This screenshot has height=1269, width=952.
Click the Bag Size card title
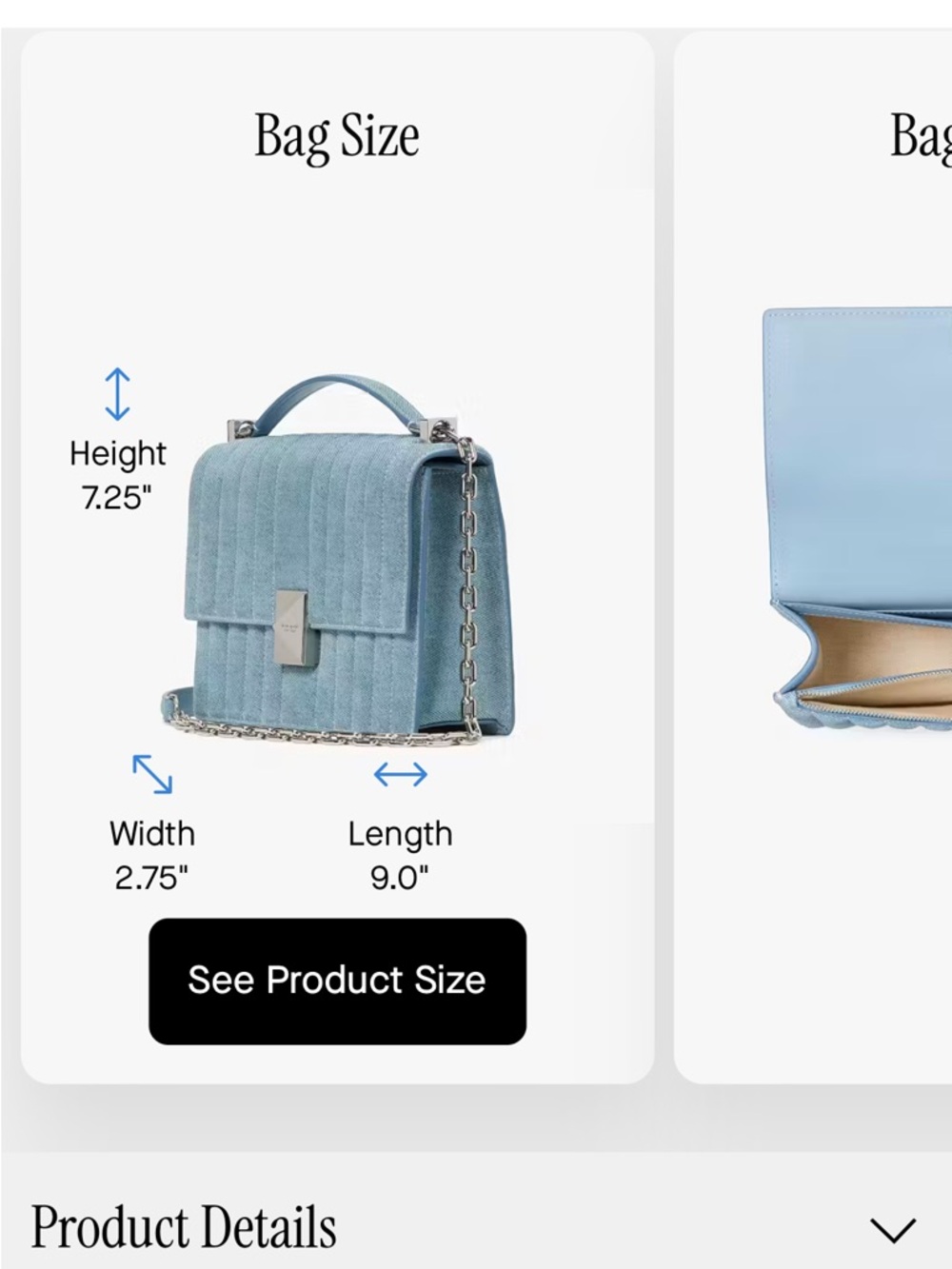(x=337, y=136)
